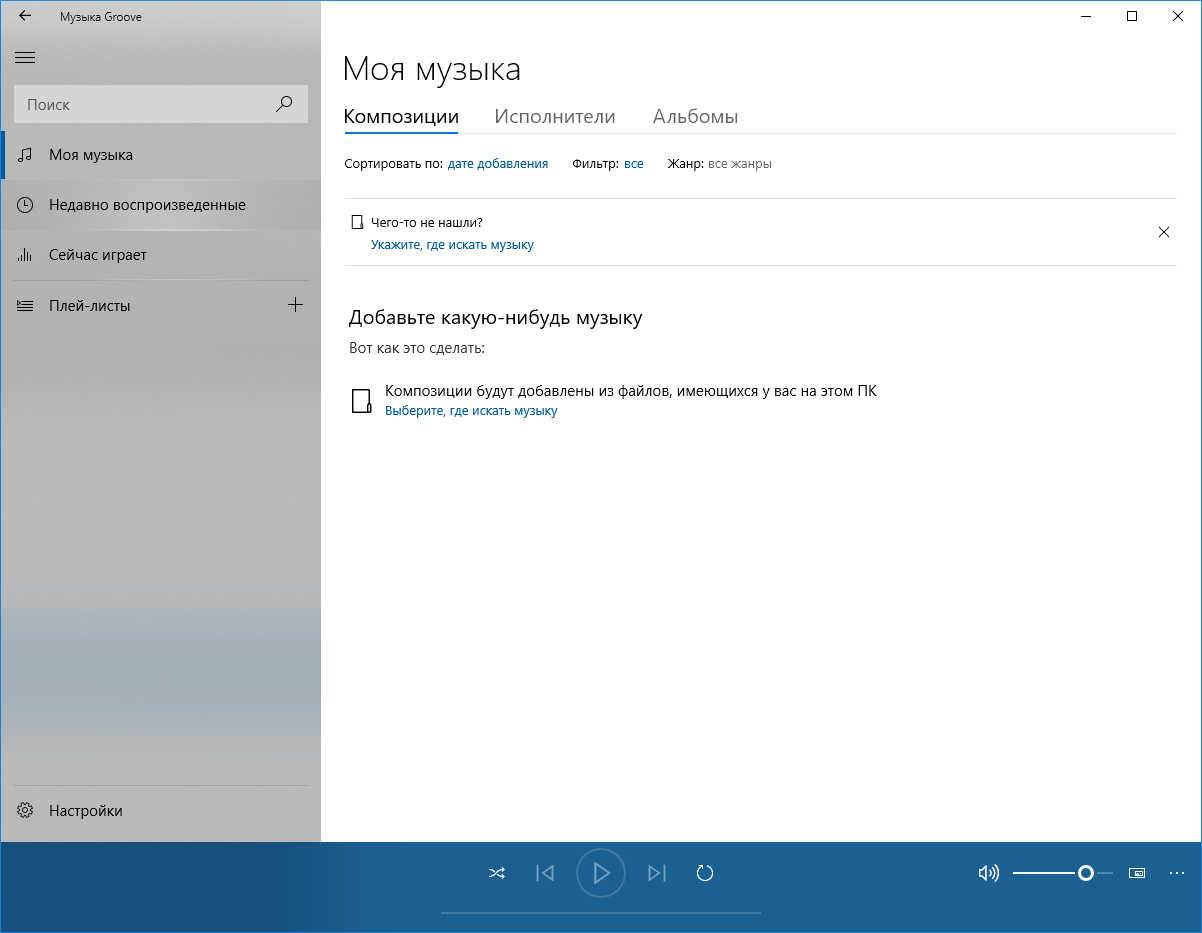This screenshot has width=1202, height=933.
Task: Skip to next track
Action: click(657, 873)
